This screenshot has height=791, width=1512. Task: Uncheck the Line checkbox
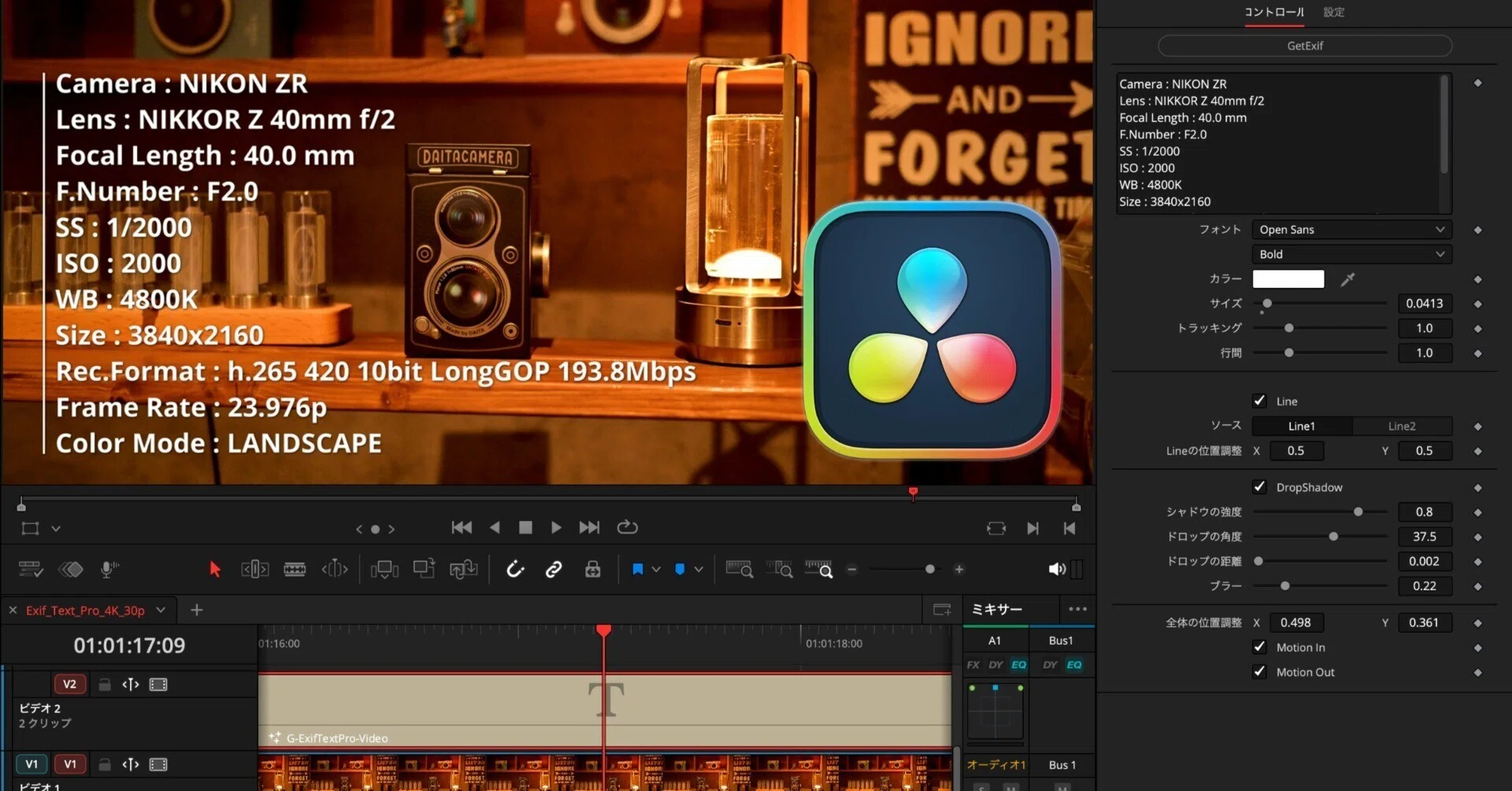(x=1260, y=401)
